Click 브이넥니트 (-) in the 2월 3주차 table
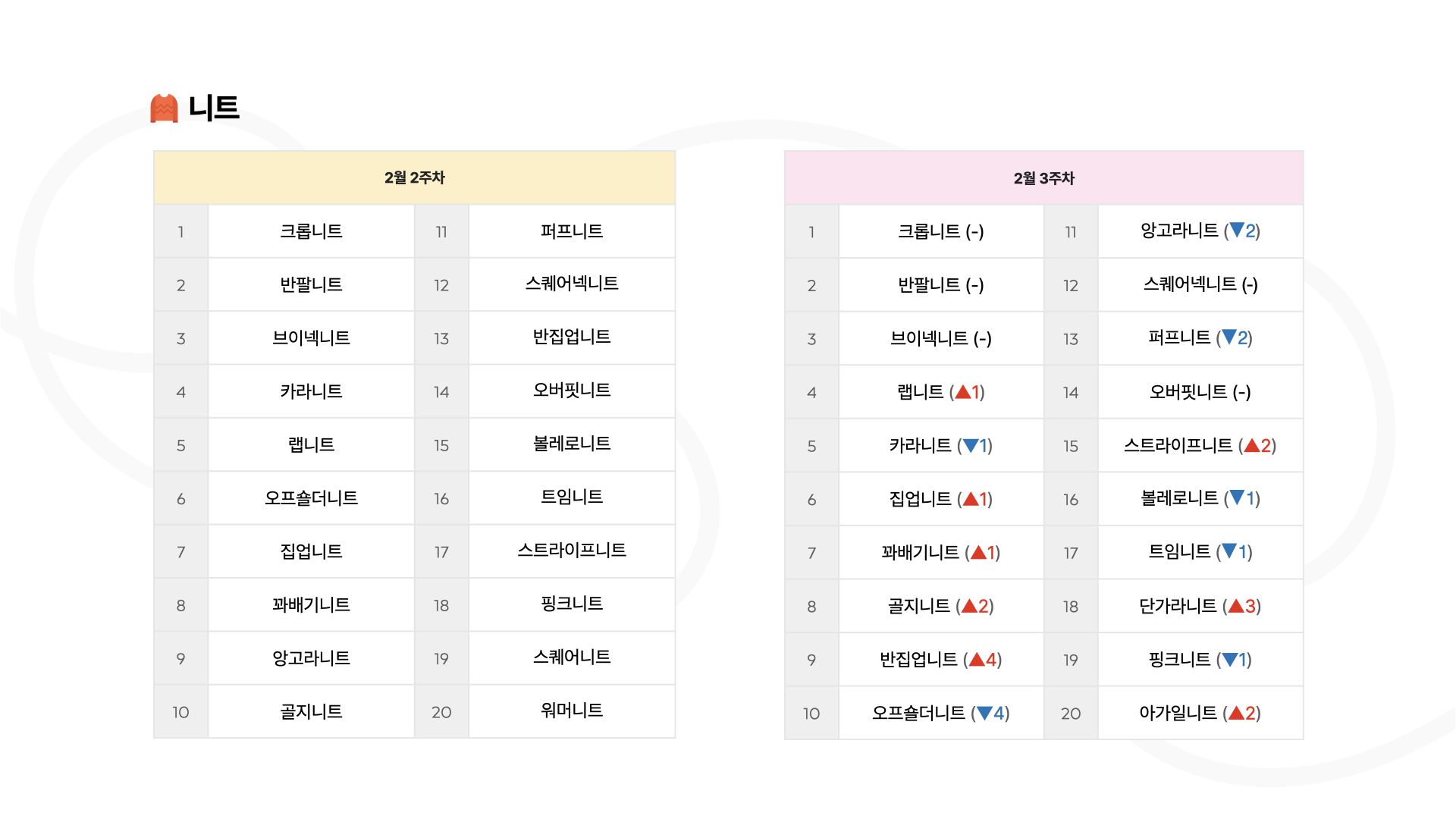 coord(941,338)
